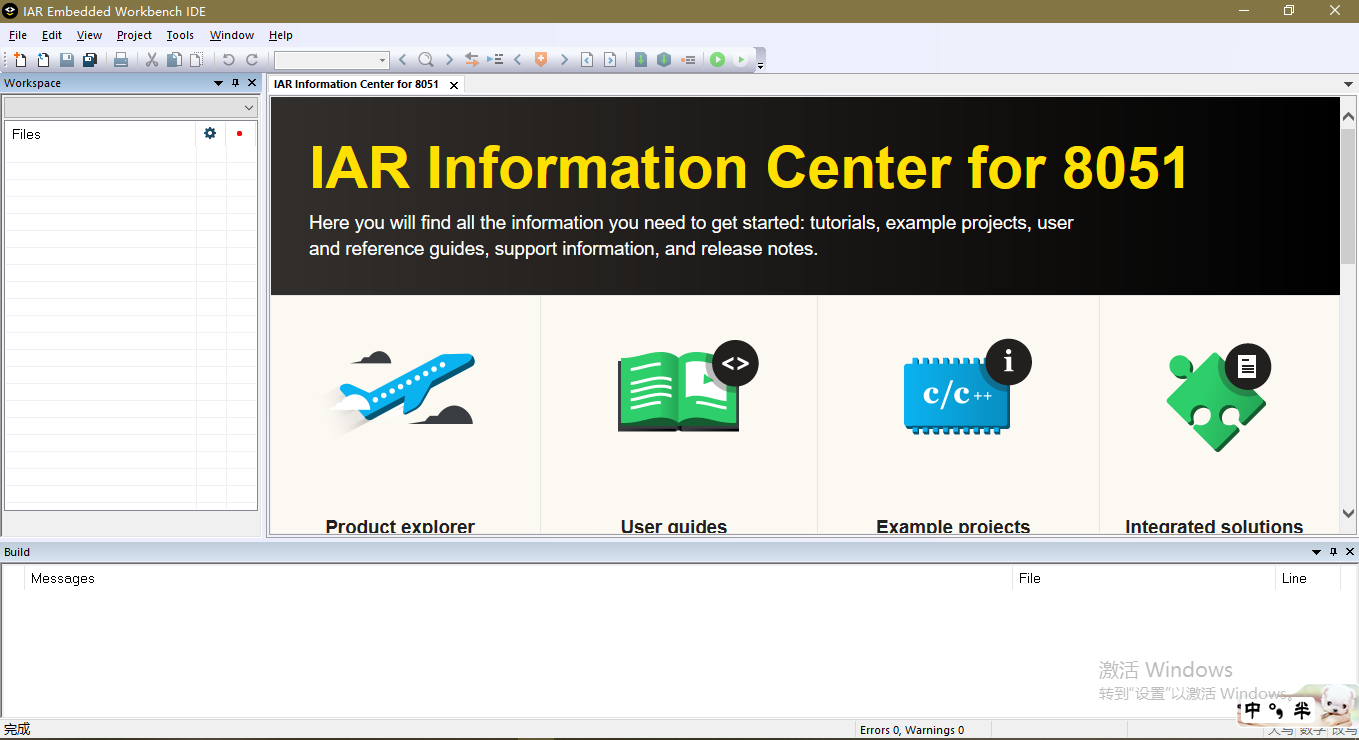Open the editor tab list dropdown arrow

tap(1348, 84)
